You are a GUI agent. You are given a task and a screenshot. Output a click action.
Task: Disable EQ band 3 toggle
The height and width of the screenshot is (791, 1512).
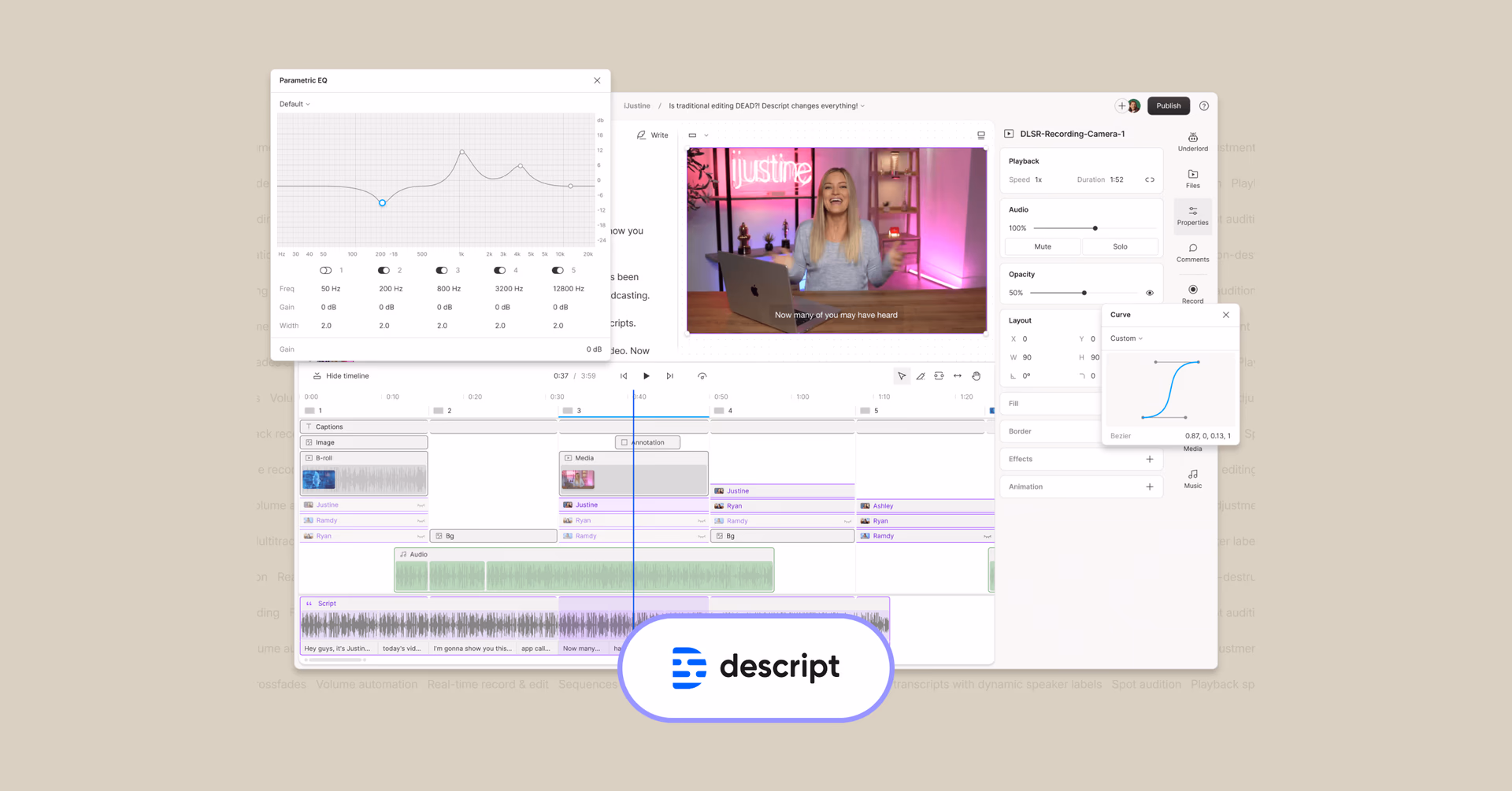coord(442,270)
